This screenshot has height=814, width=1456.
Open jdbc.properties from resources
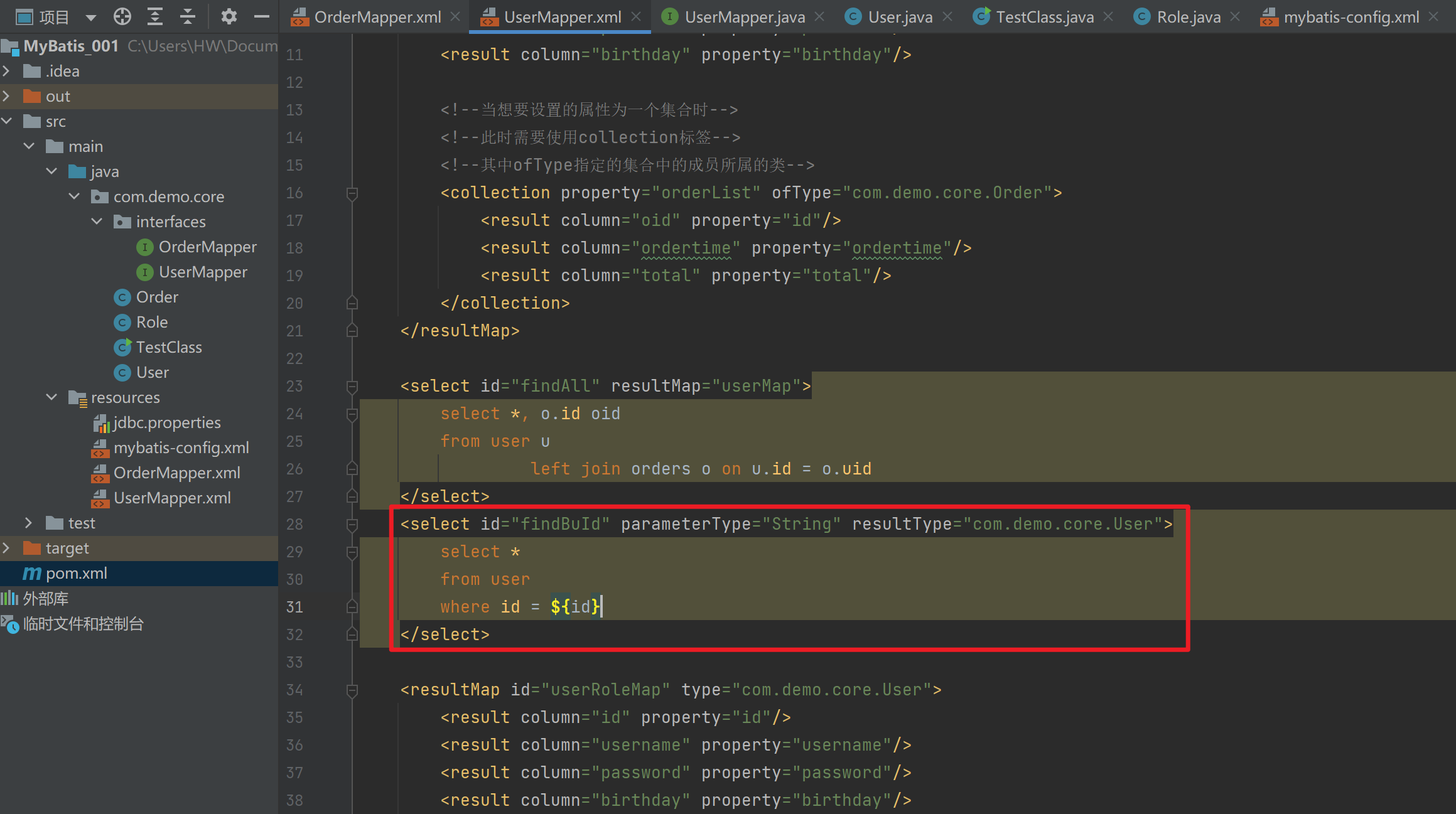coord(166,422)
